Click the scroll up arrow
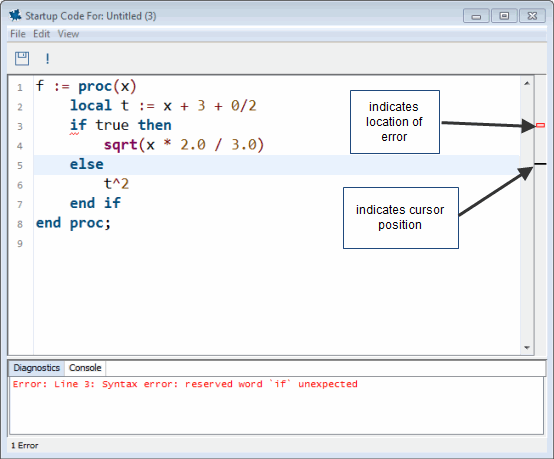Image resolution: width=554 pixels, height=459 pixels. pyautogui.click(x=527, y=83)
